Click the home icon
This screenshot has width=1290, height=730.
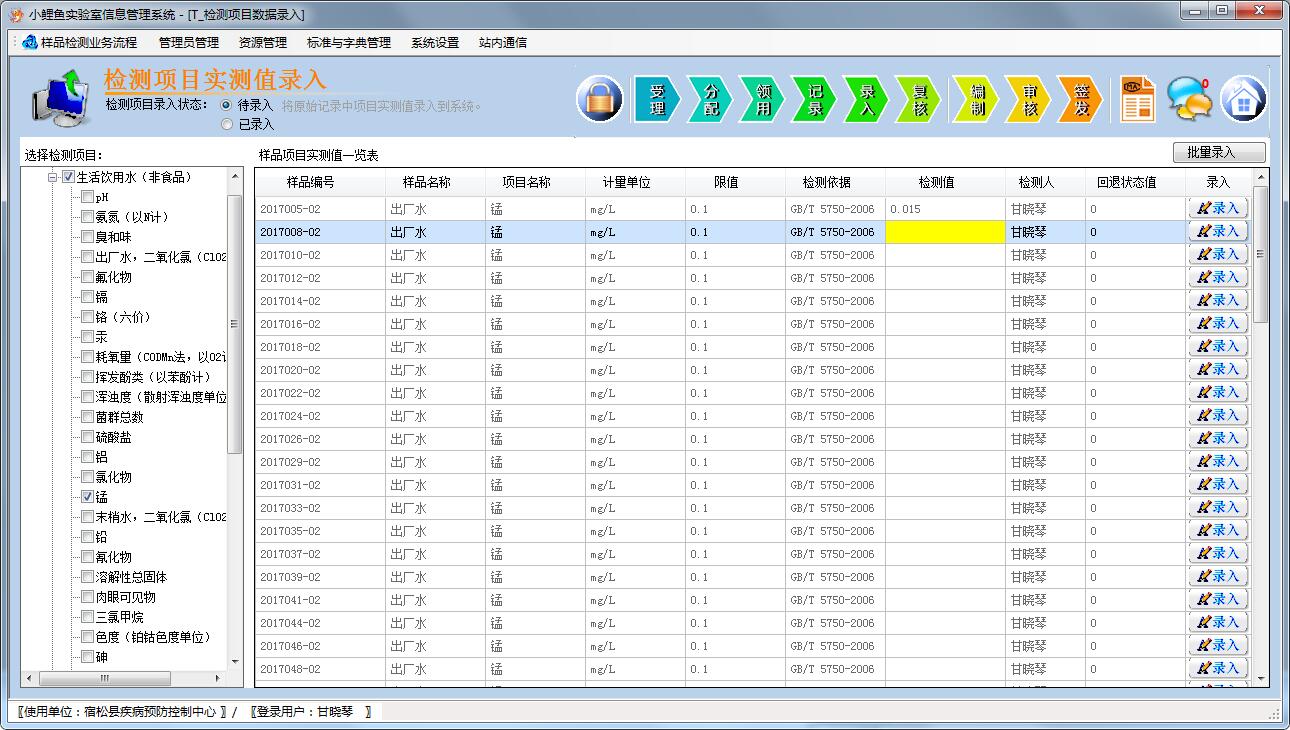(1243, 99)
